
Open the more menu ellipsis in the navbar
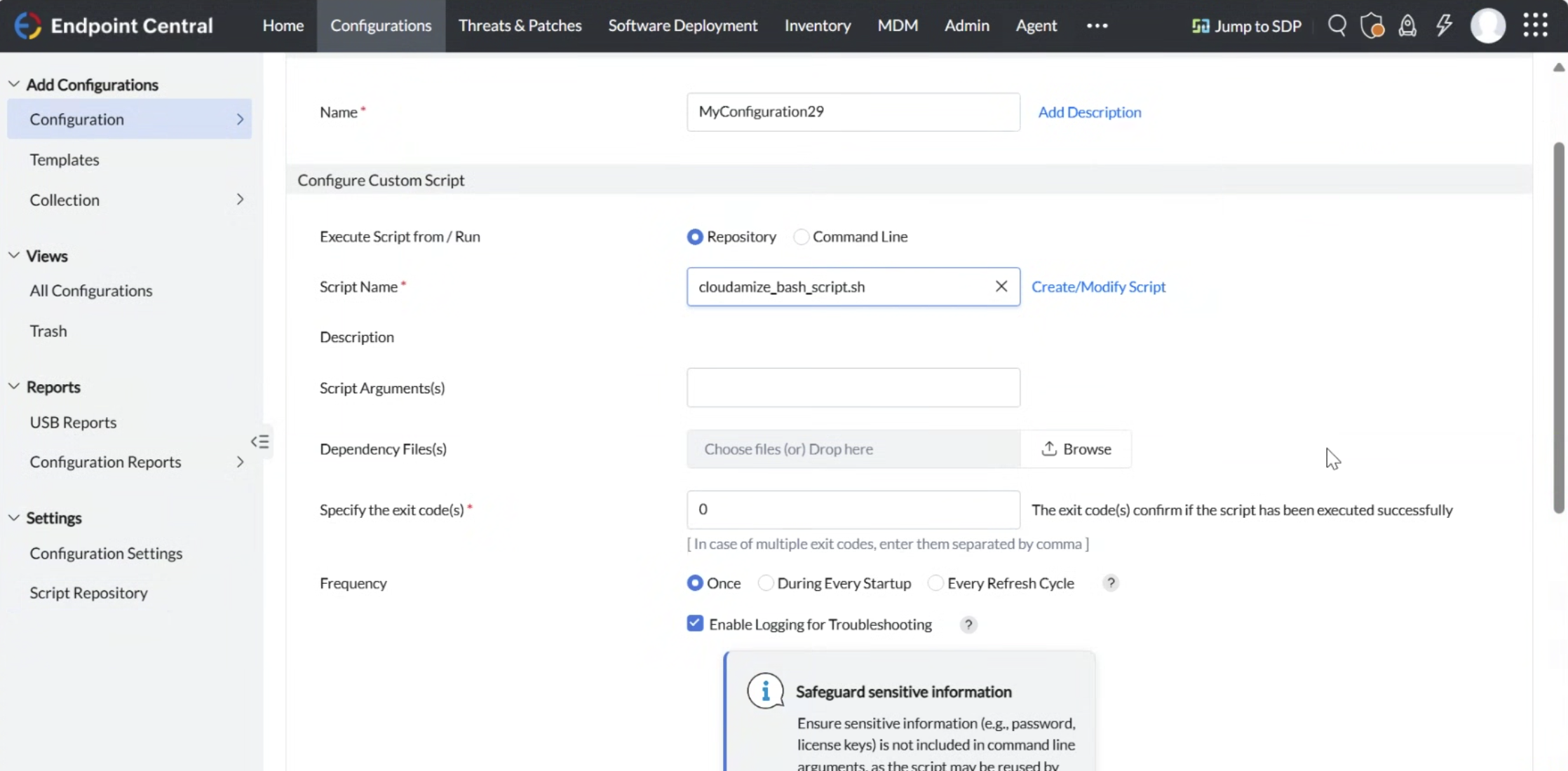tap(1097, 26)
